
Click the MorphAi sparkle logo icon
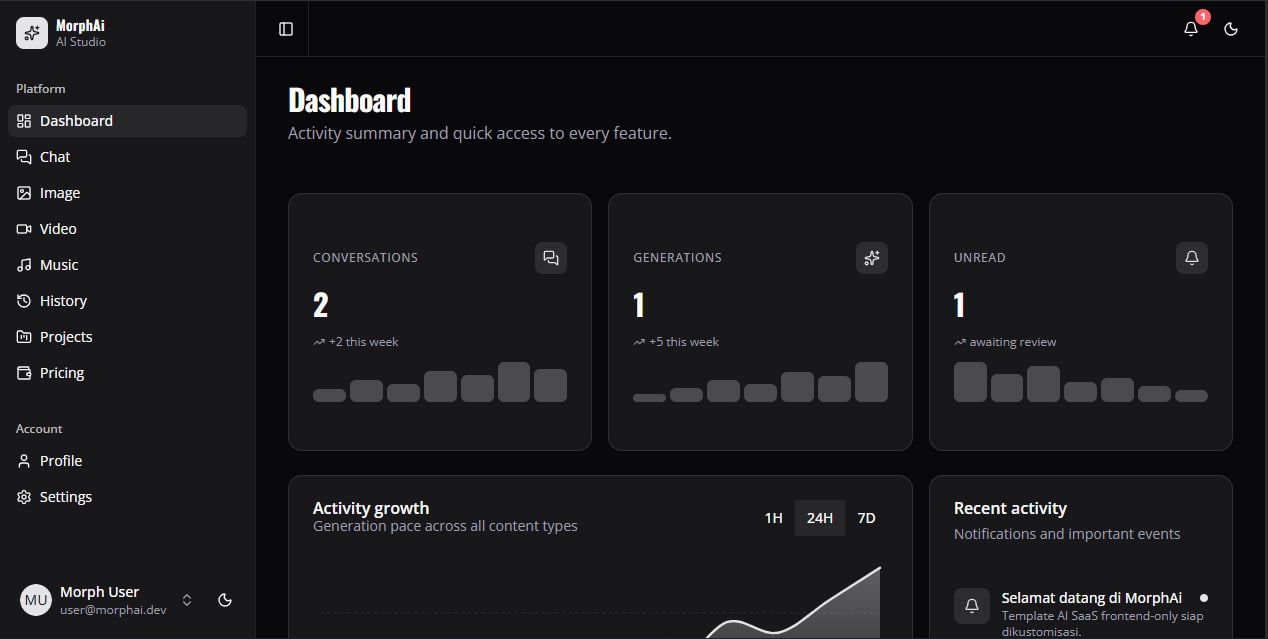coord(32,33)
